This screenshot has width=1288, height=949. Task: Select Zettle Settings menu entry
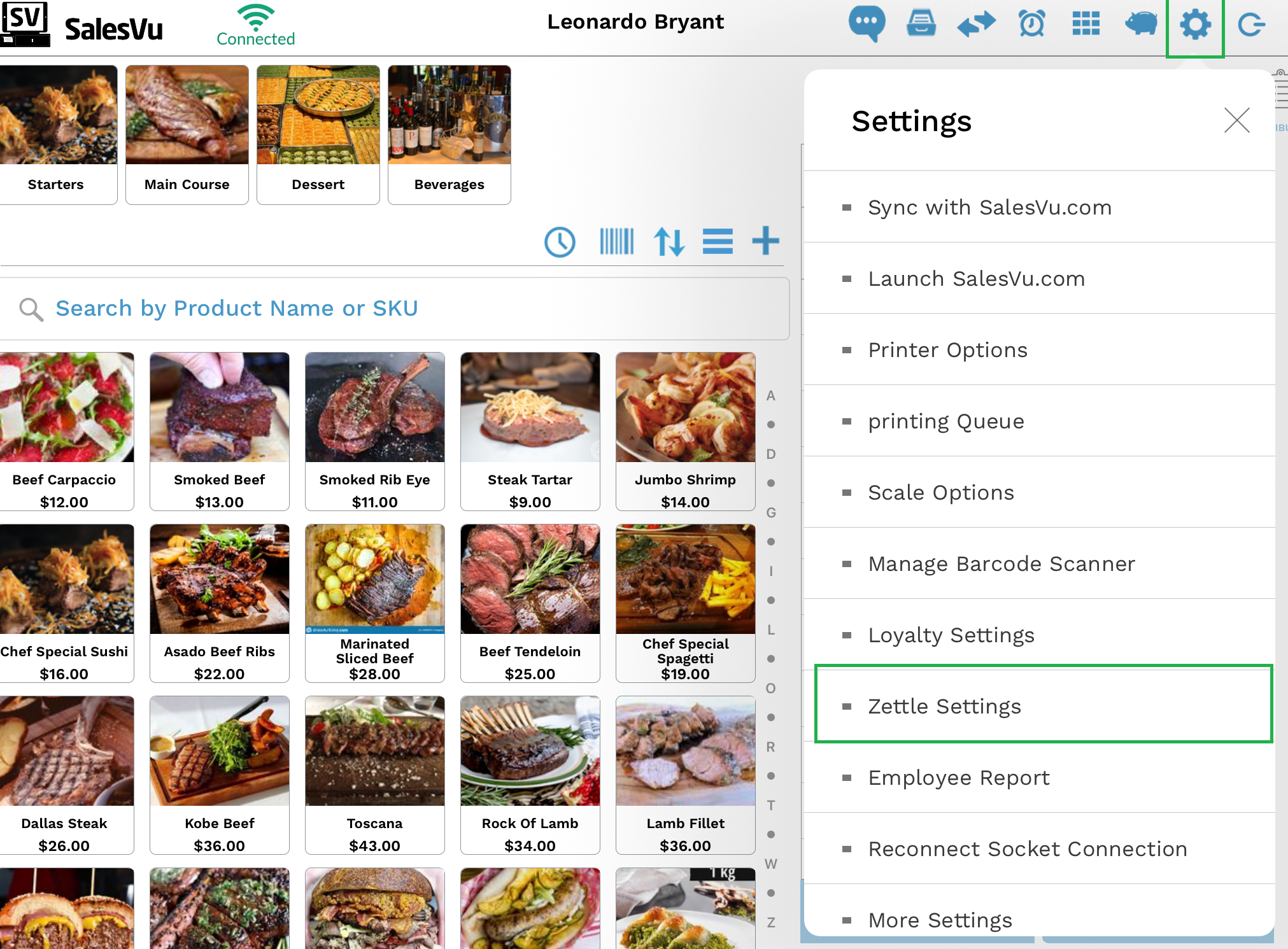(x=944, y=706)
